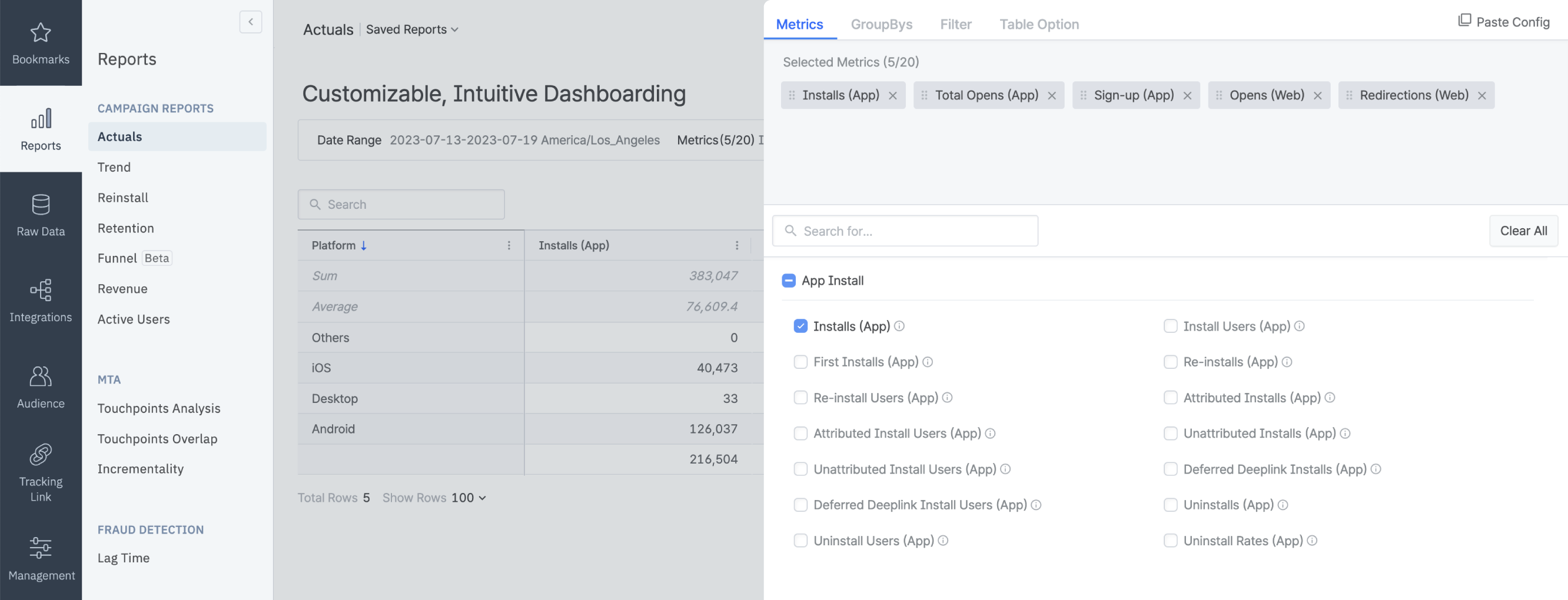Uncheck the Installs (App) metric
The height and width of the screenshot is (600, 1568).
click(x=800, y=326)
